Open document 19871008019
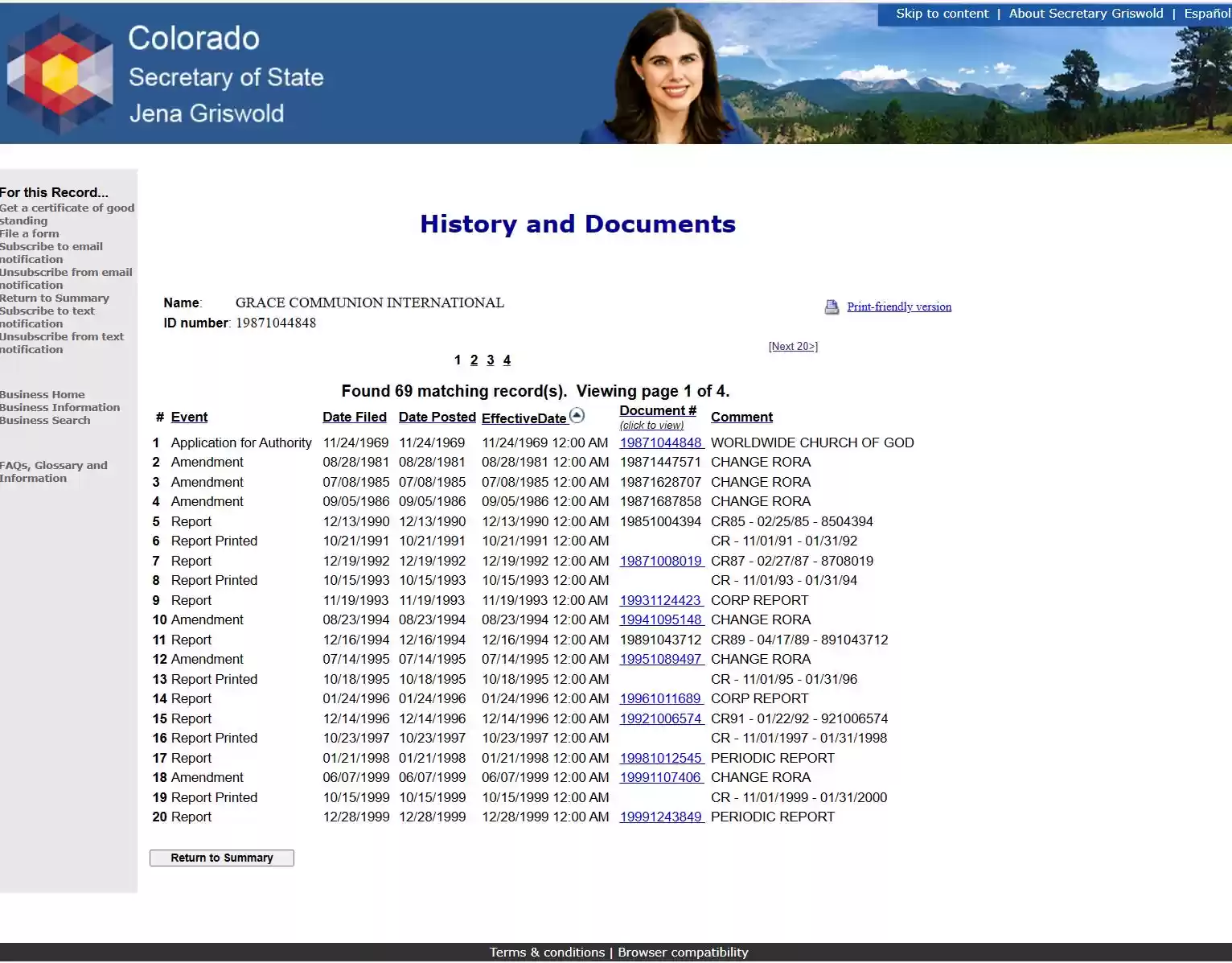The image size is (1232, 963). (x=662, y=561)
